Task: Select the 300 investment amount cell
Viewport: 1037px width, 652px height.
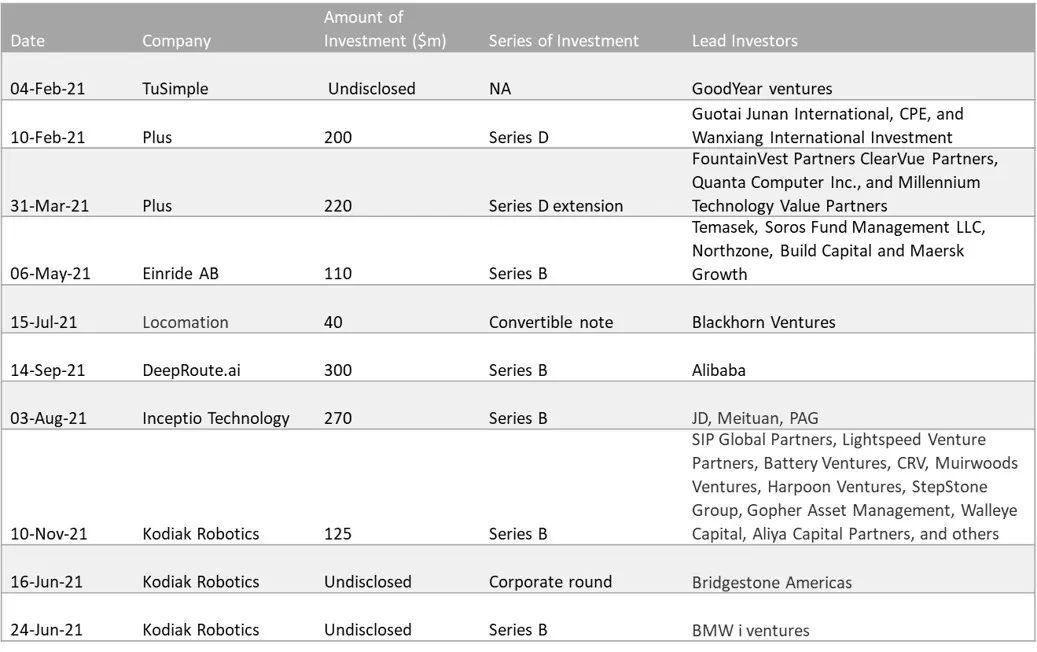Action: 338,370
